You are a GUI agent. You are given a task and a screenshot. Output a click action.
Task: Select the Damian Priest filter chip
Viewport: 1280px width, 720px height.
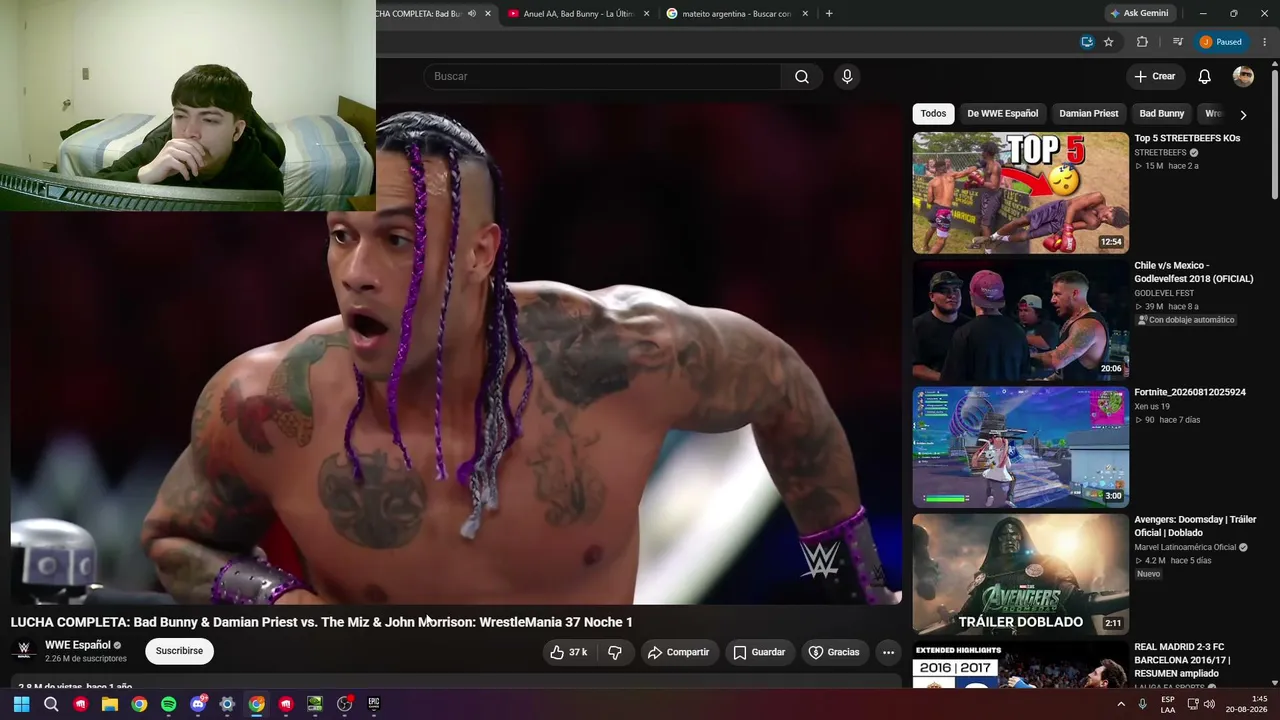[x=1089, y=114]
